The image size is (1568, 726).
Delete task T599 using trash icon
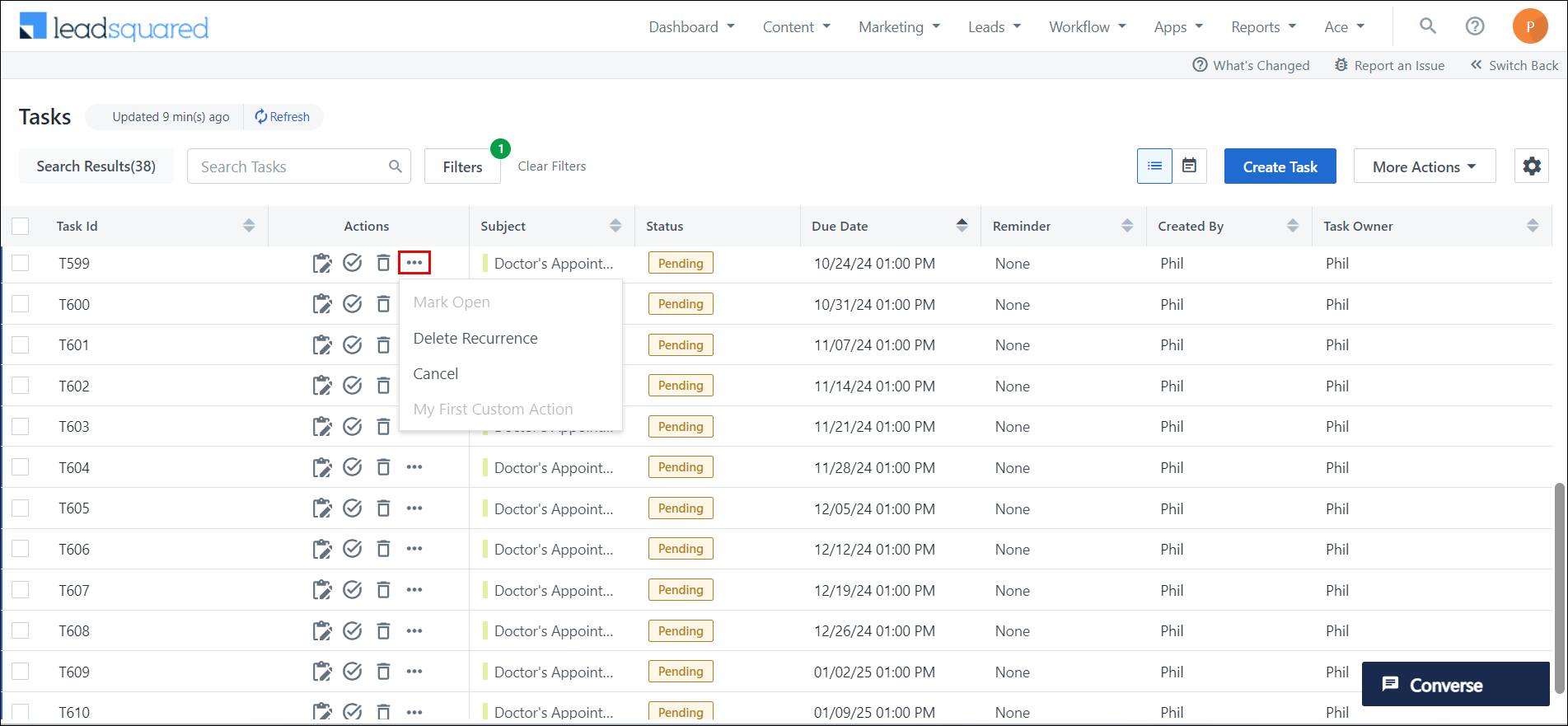(383, 263)
